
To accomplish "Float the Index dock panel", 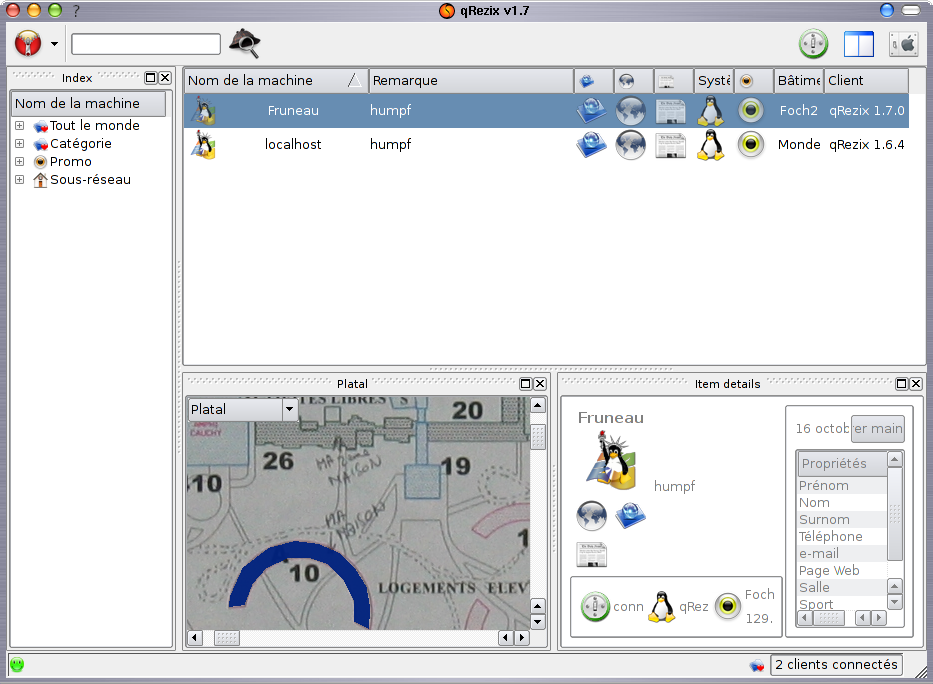I will (x=151, y=78).
